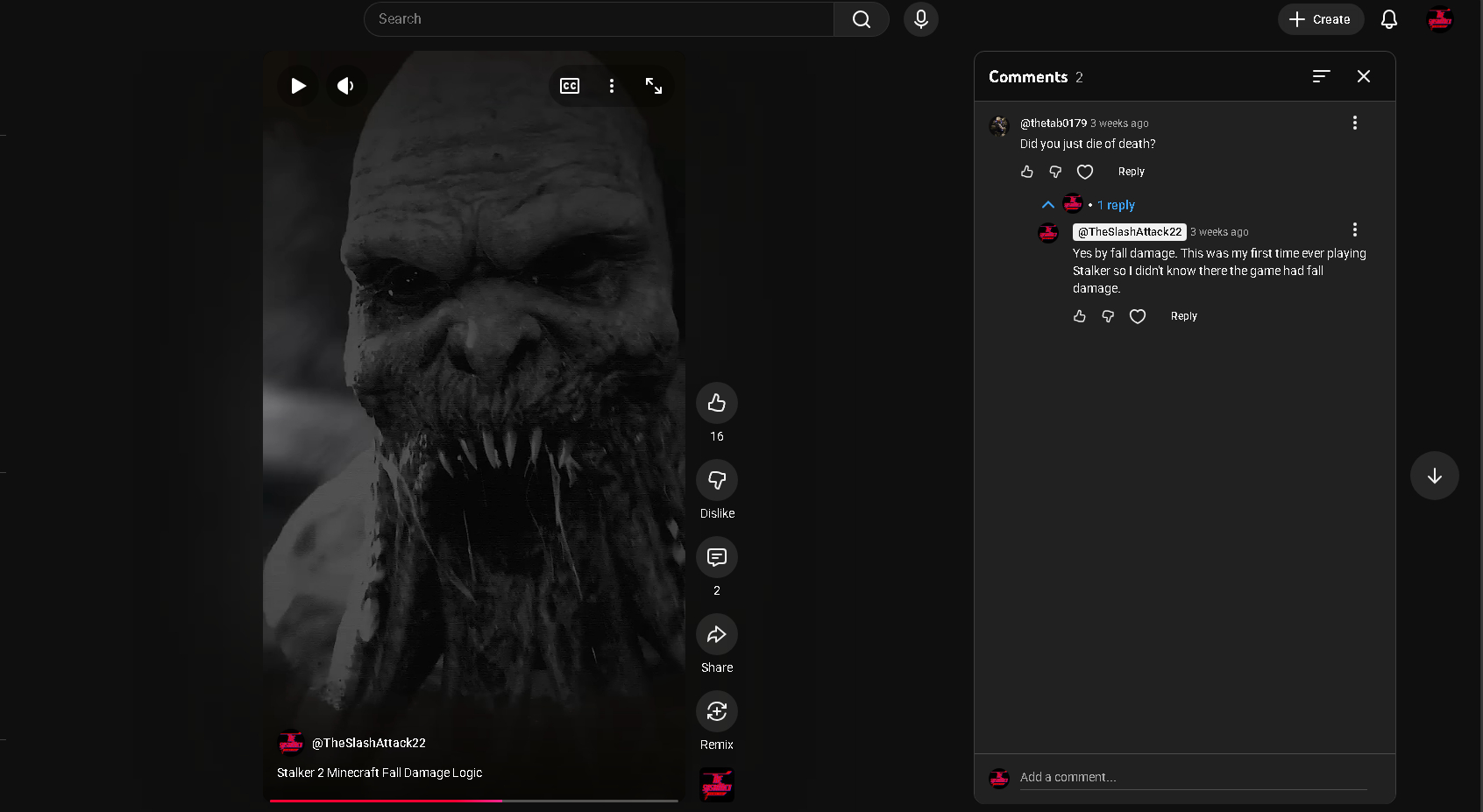Dislike this Short video
Image resolution: width=1483 pixels, height=812 pixels.
coord(717,480)
